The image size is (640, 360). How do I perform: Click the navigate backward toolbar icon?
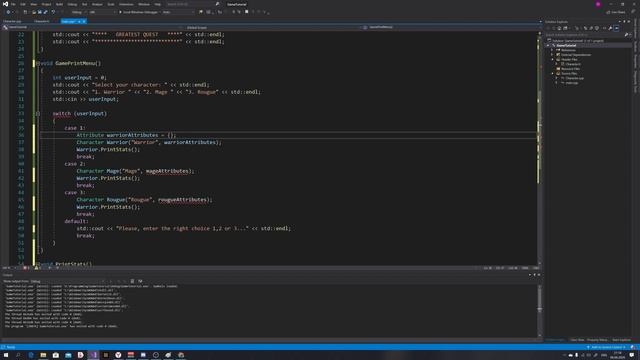[x=8, y=12]
